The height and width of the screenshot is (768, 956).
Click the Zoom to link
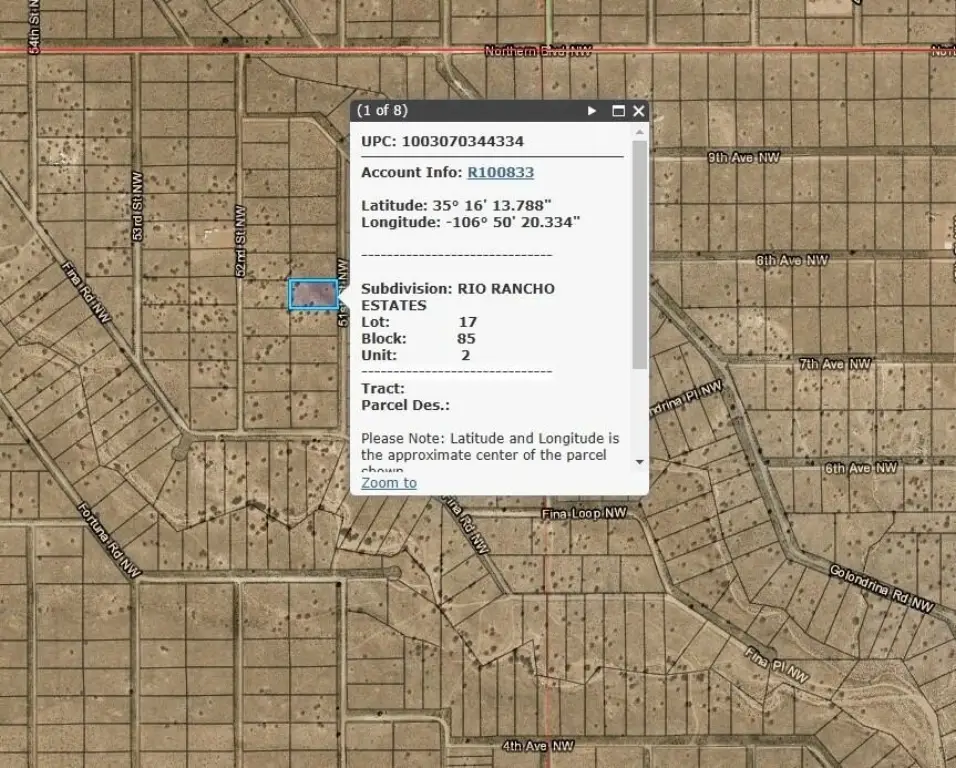click(389, 483)
